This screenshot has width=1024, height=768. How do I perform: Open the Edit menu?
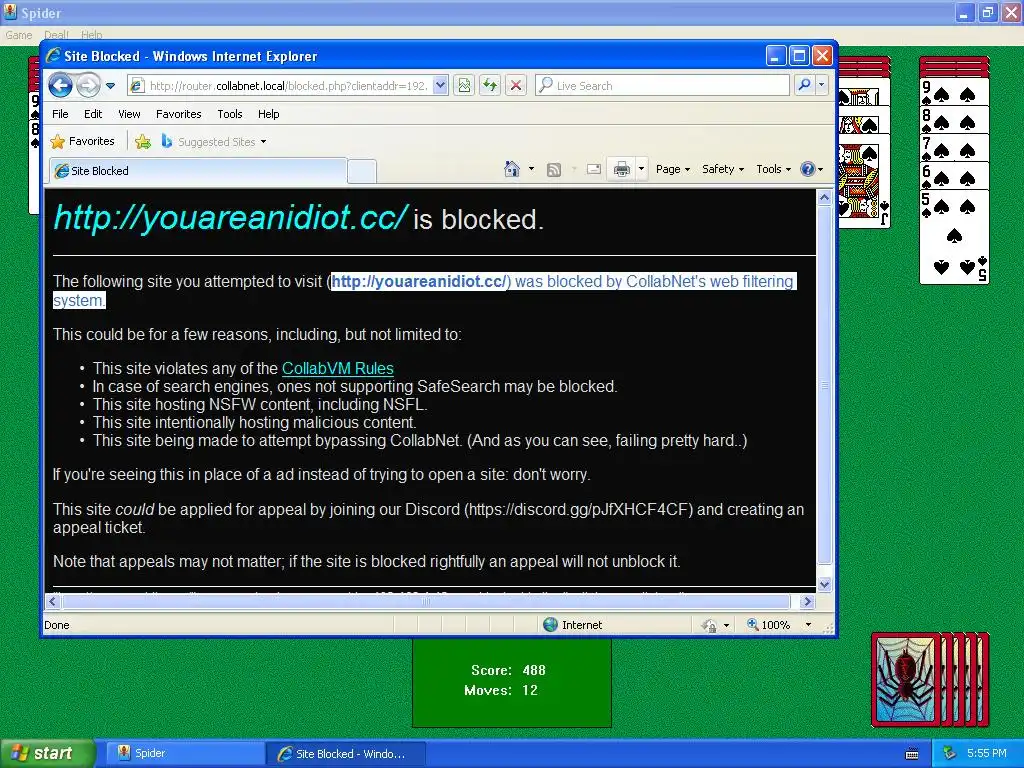pyautogui.click(x=93, y=114)
